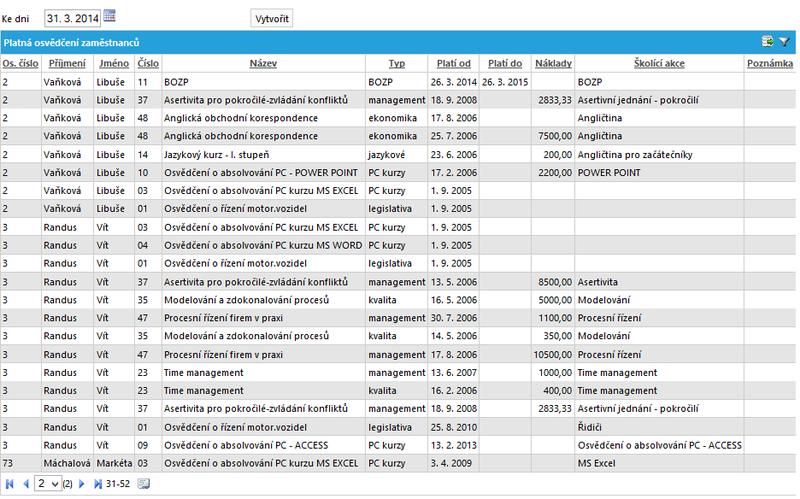The image size is (800, 499).
Task: Sort by Číslo column header
Action: 148,63
